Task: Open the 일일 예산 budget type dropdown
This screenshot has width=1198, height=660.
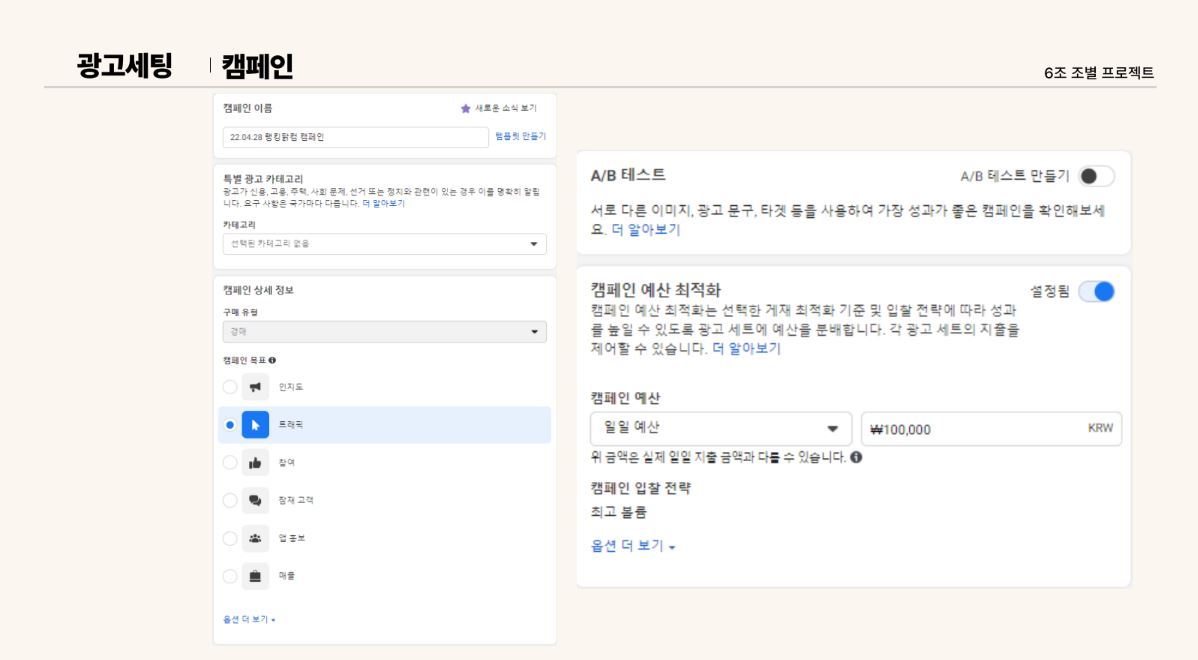Action: pos(720,429)
